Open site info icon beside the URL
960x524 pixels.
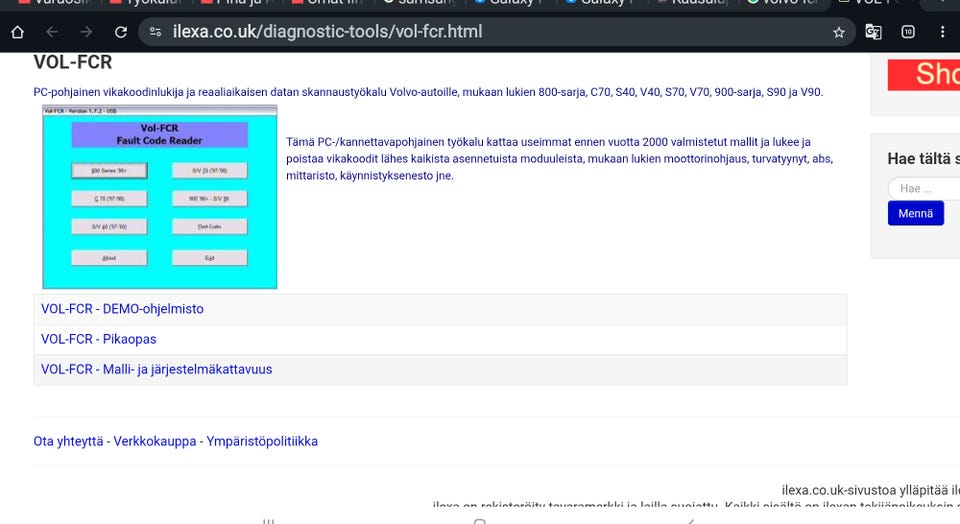click(156, 32)
